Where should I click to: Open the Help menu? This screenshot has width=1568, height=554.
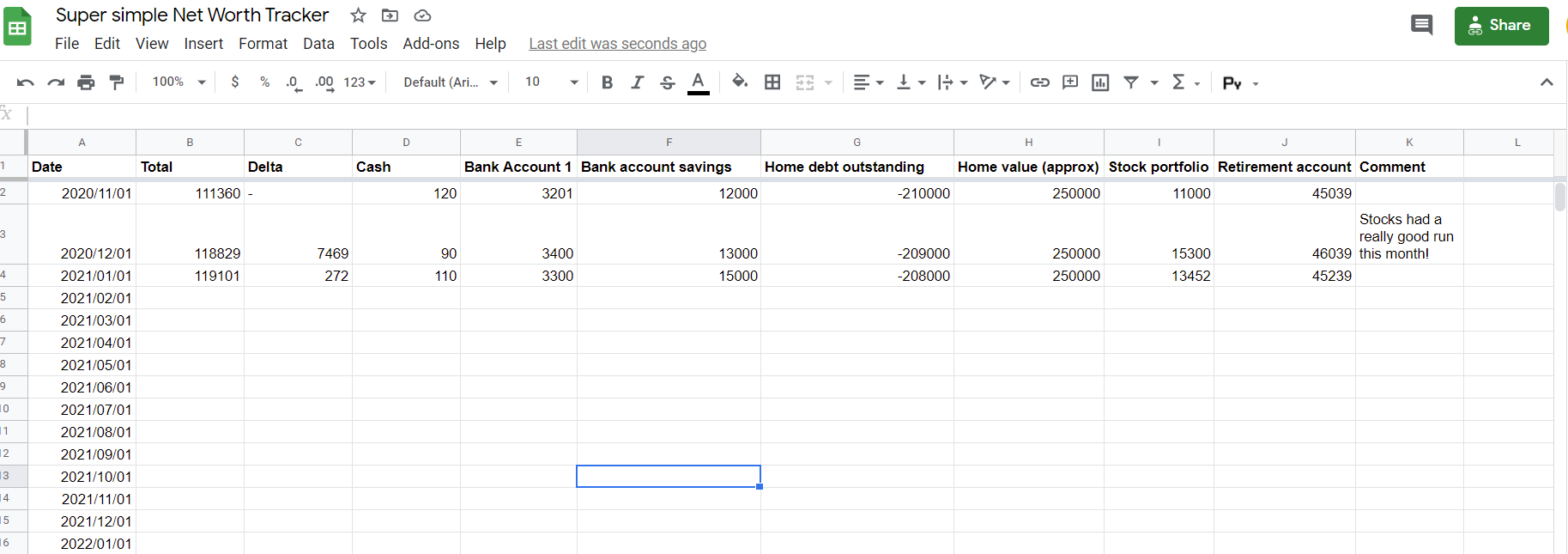click(x=490, y=44)
